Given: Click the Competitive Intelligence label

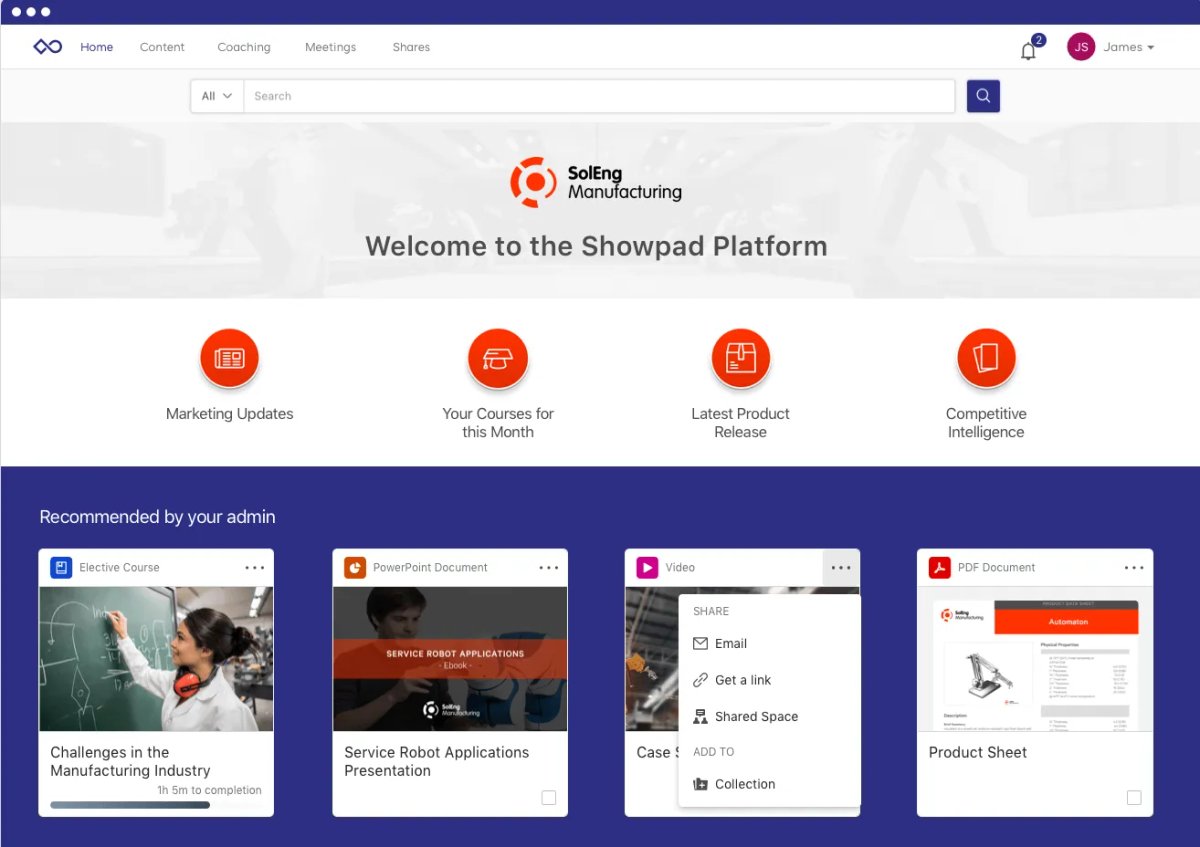Looking at the screenshot, I should (986, 423).
